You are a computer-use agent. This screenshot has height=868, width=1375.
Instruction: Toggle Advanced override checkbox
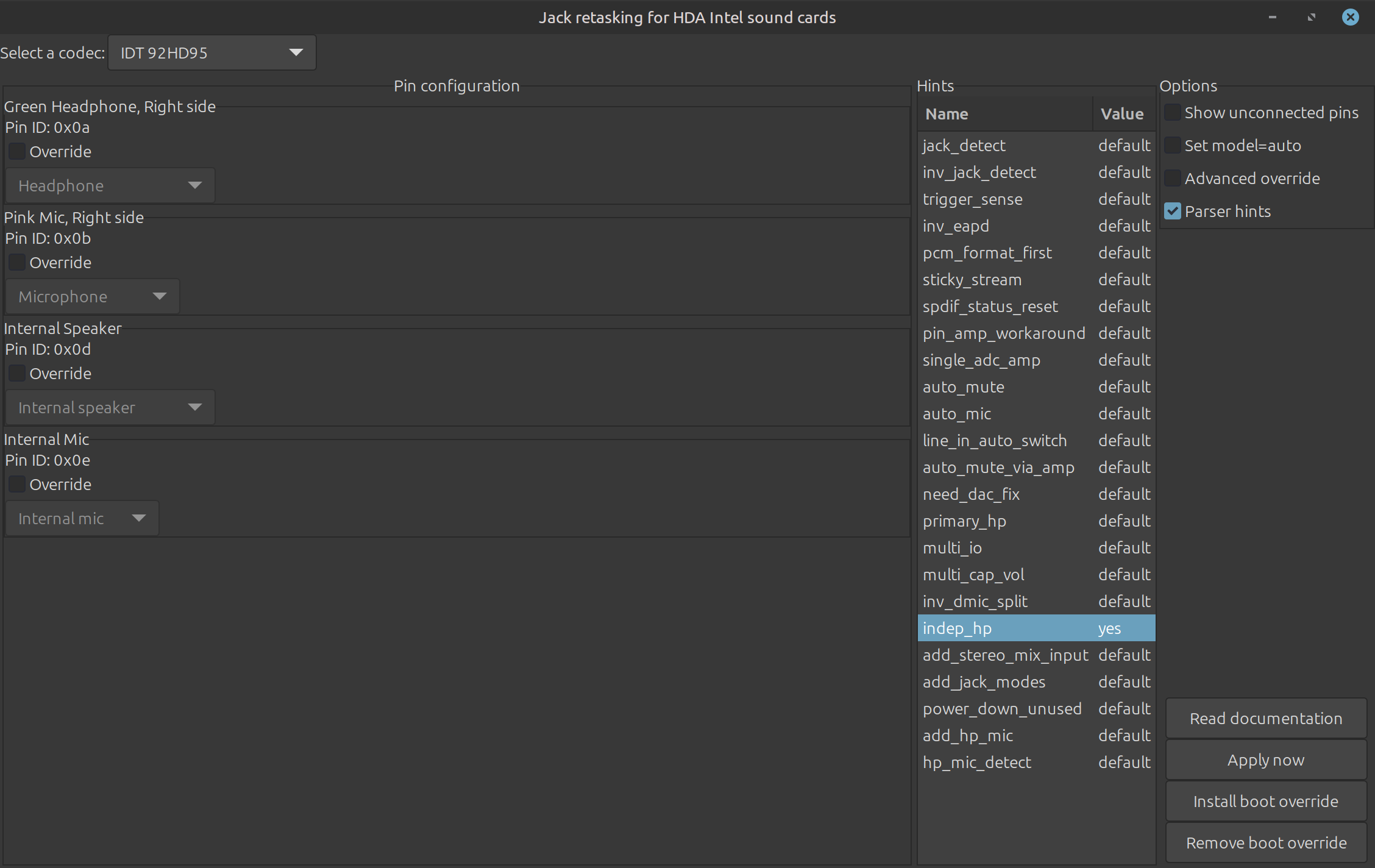tap(1173, 179)
